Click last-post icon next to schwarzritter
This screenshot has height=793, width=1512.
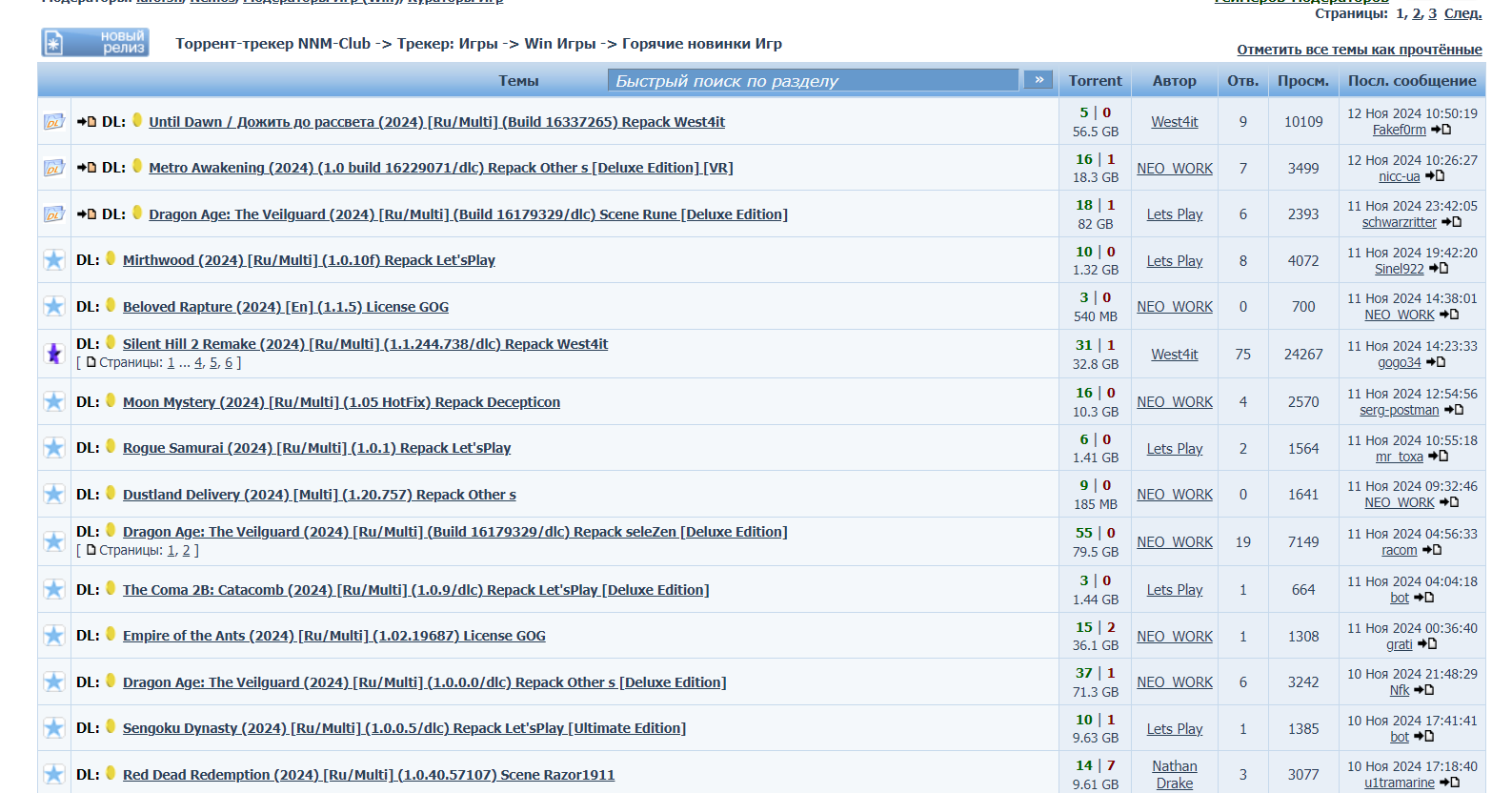(x=1451, y=222)
